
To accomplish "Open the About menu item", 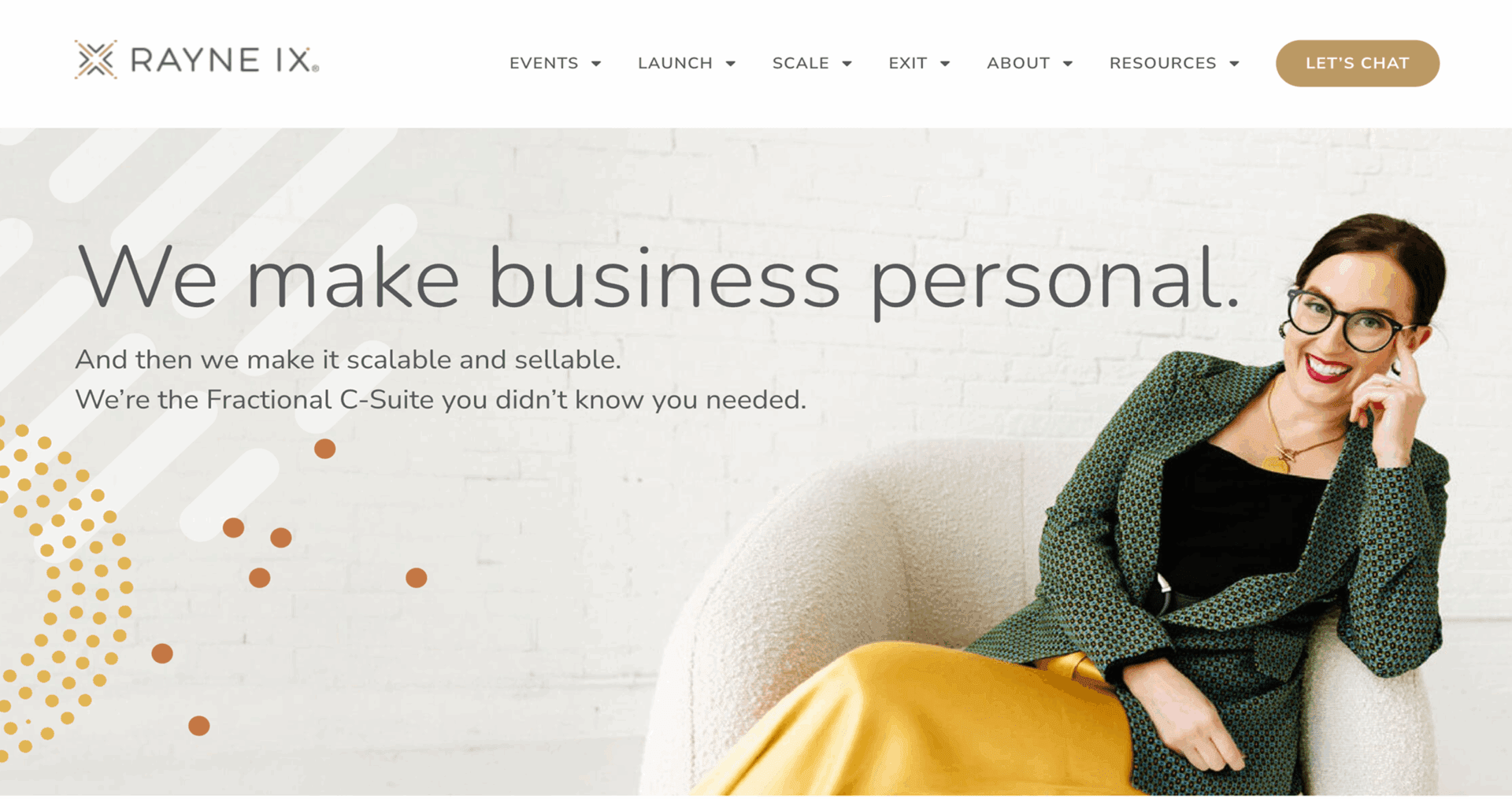I will coord(1017,63).
